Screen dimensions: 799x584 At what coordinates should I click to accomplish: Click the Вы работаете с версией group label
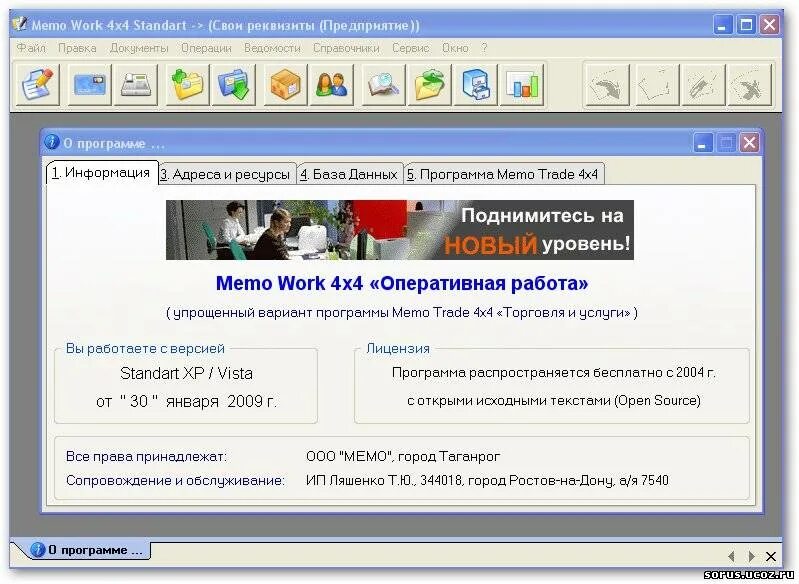(145, 349)
